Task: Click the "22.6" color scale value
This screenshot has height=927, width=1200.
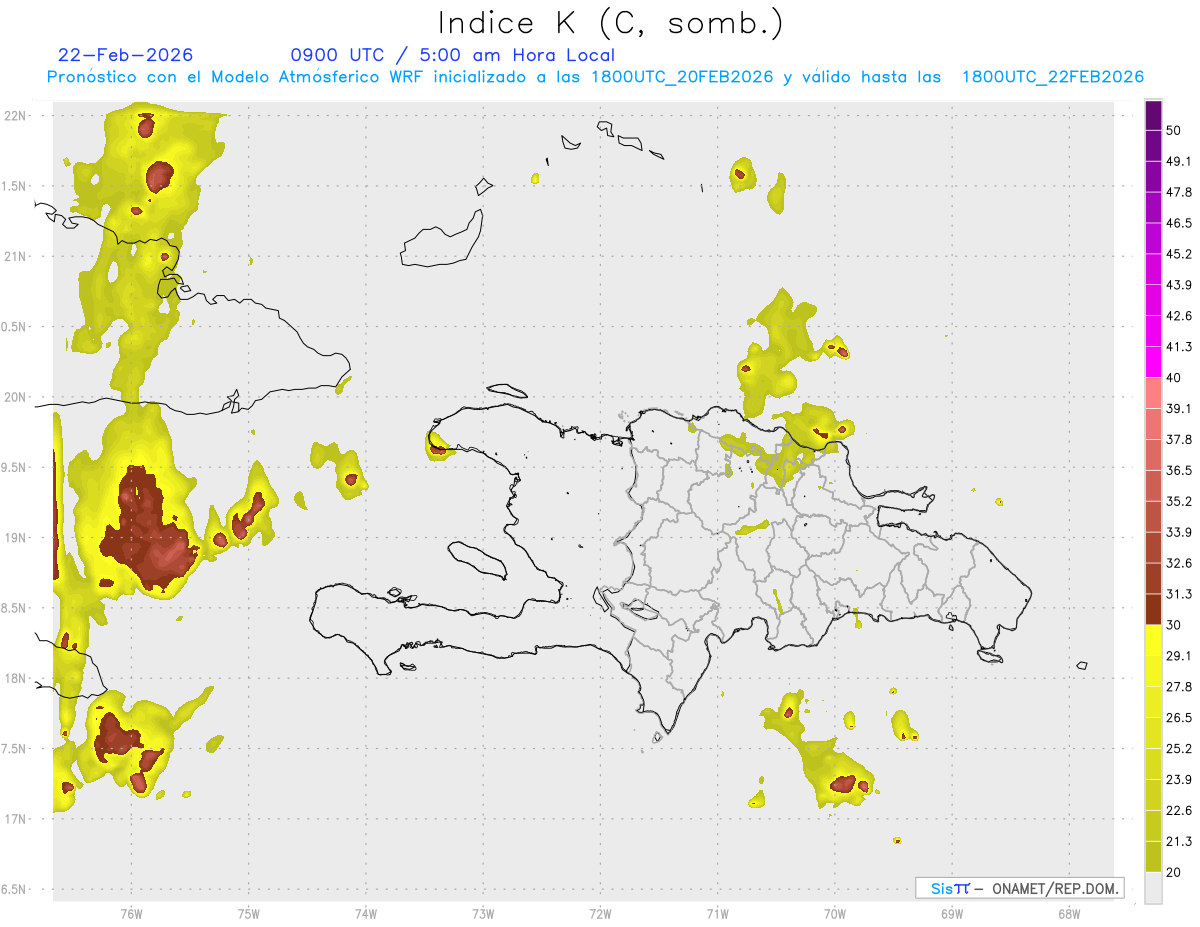Action: click(1179, 811)
